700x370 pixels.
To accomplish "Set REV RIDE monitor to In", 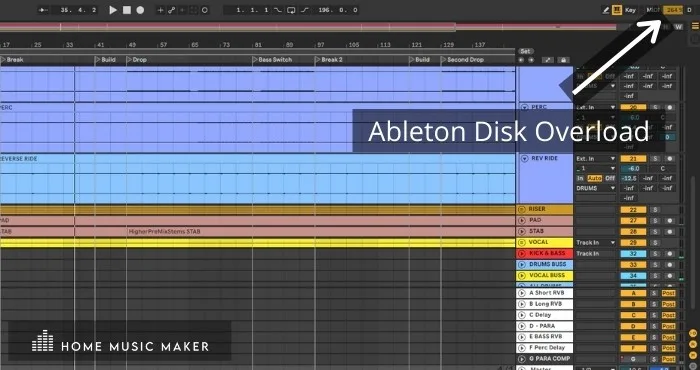I will 580,178.
